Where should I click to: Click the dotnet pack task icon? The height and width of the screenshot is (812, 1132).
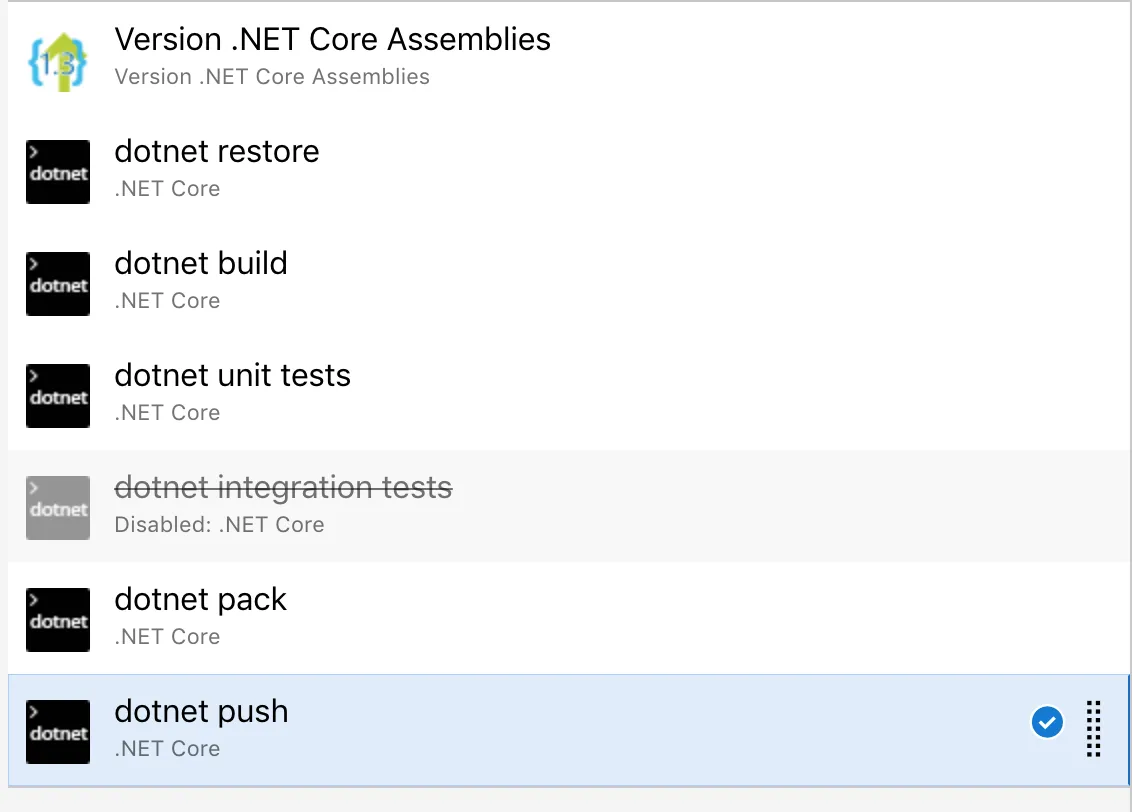[57, 620]
